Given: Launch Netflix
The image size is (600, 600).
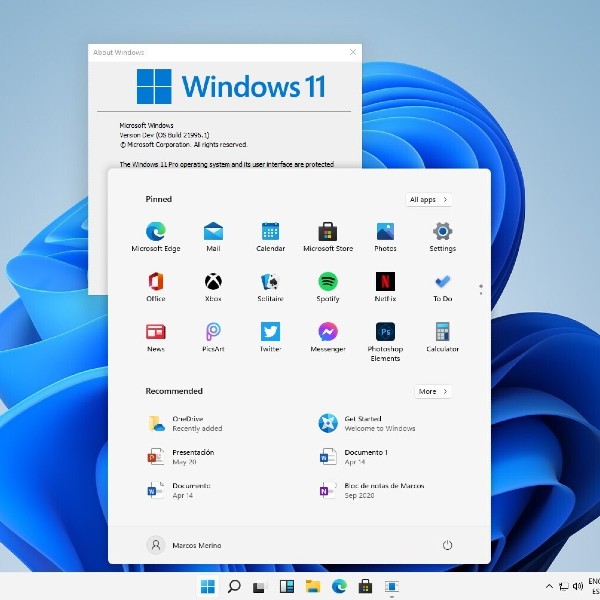Looking at the screenshot, I should click(x=385, y=287).
